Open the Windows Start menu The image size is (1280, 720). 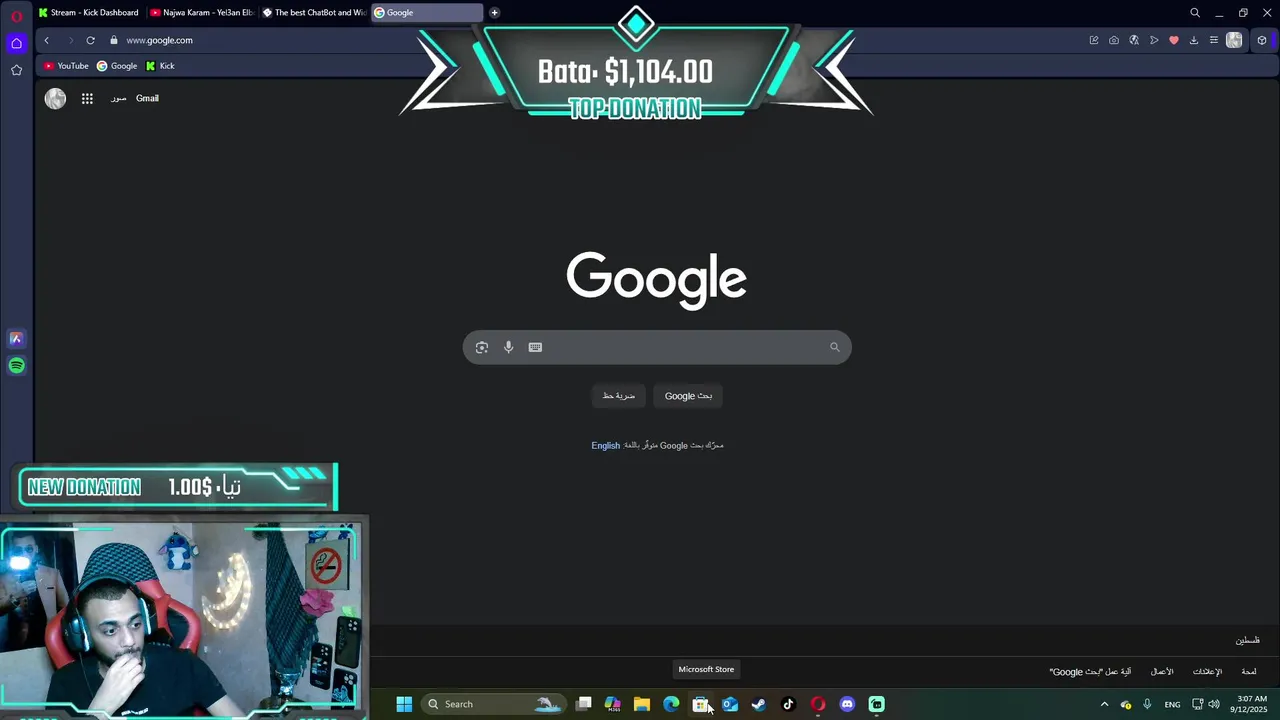point(404,704)
